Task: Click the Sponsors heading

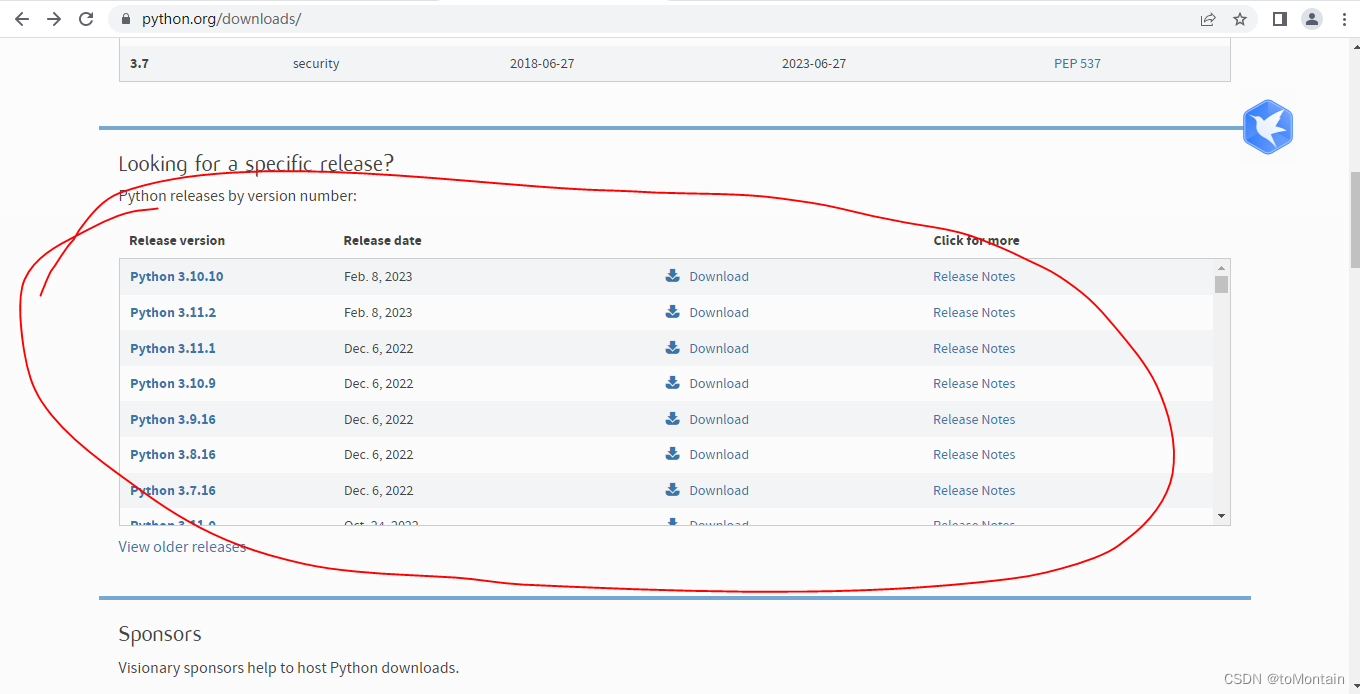Action: click(160, 634)
